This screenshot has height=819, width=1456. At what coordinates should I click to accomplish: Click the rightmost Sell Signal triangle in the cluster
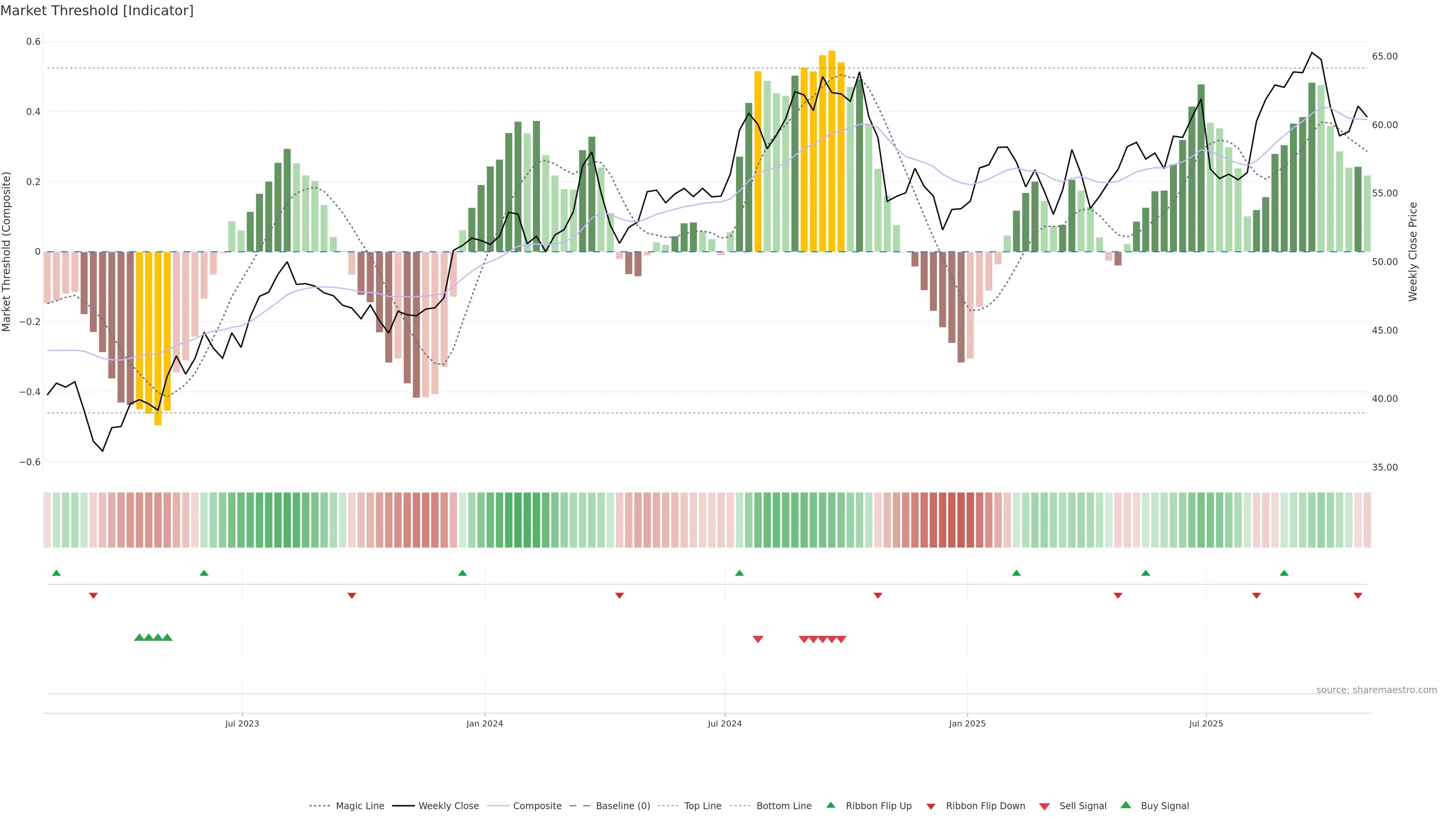(841, 639)
